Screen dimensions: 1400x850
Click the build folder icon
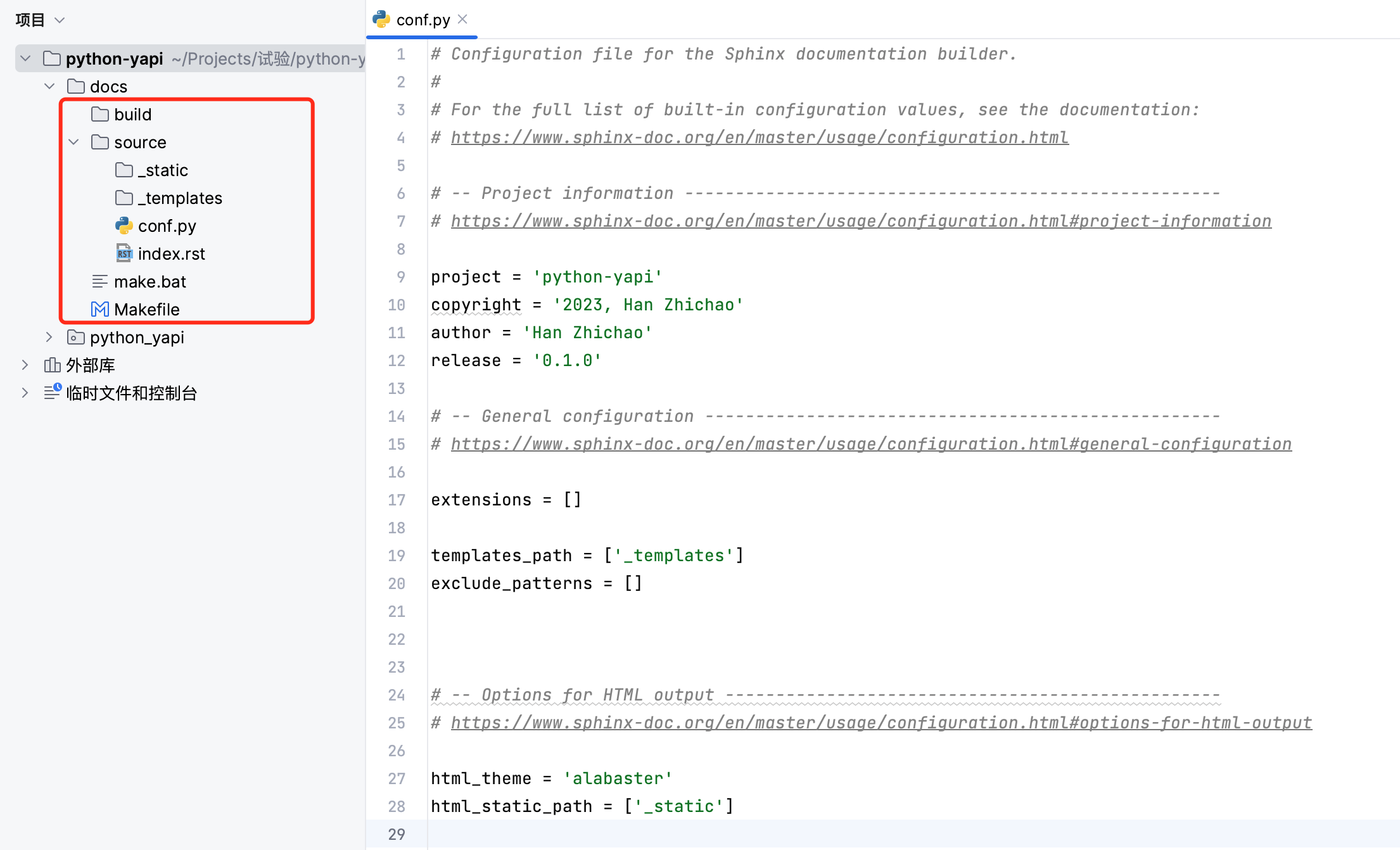100,115
